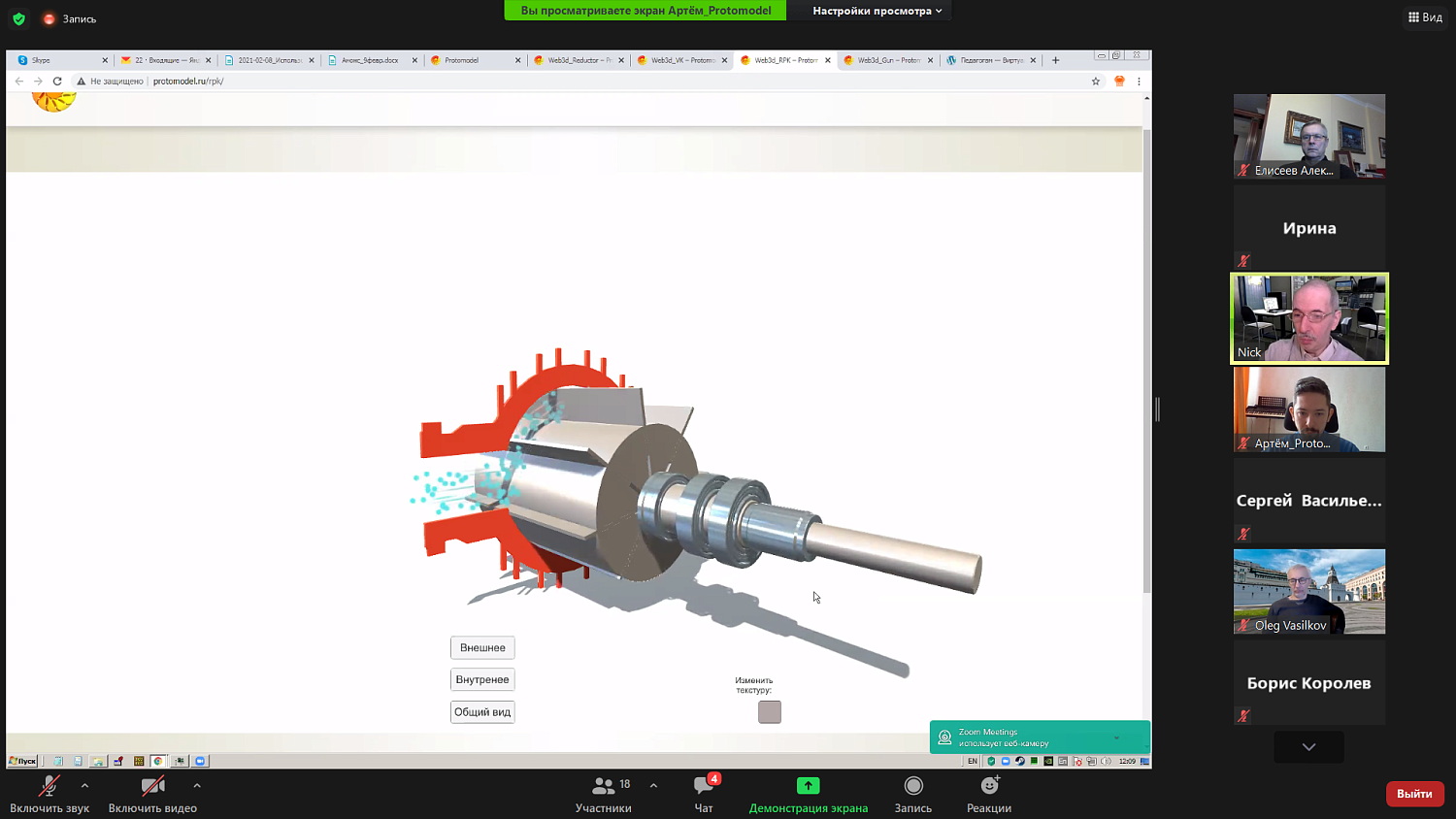Change layout using the Вид button

coord(1425,17)
